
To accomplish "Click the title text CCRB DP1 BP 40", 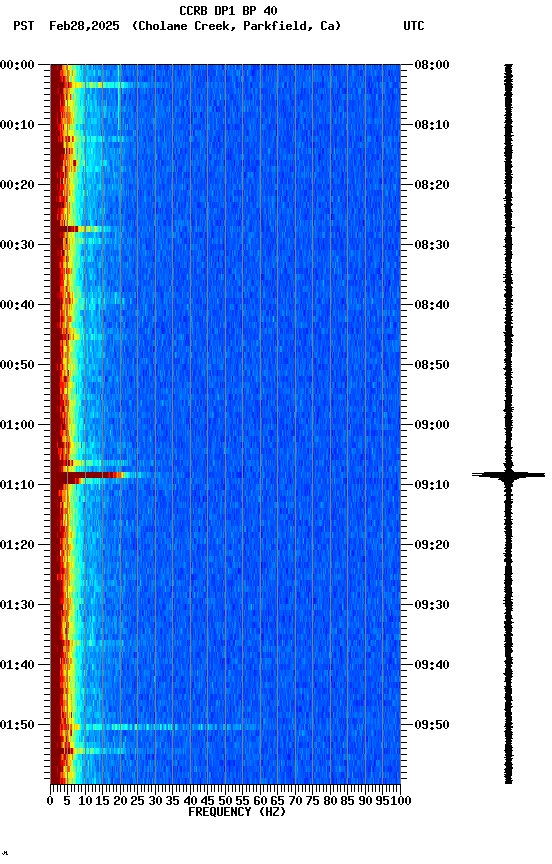I will coord(228,11).
